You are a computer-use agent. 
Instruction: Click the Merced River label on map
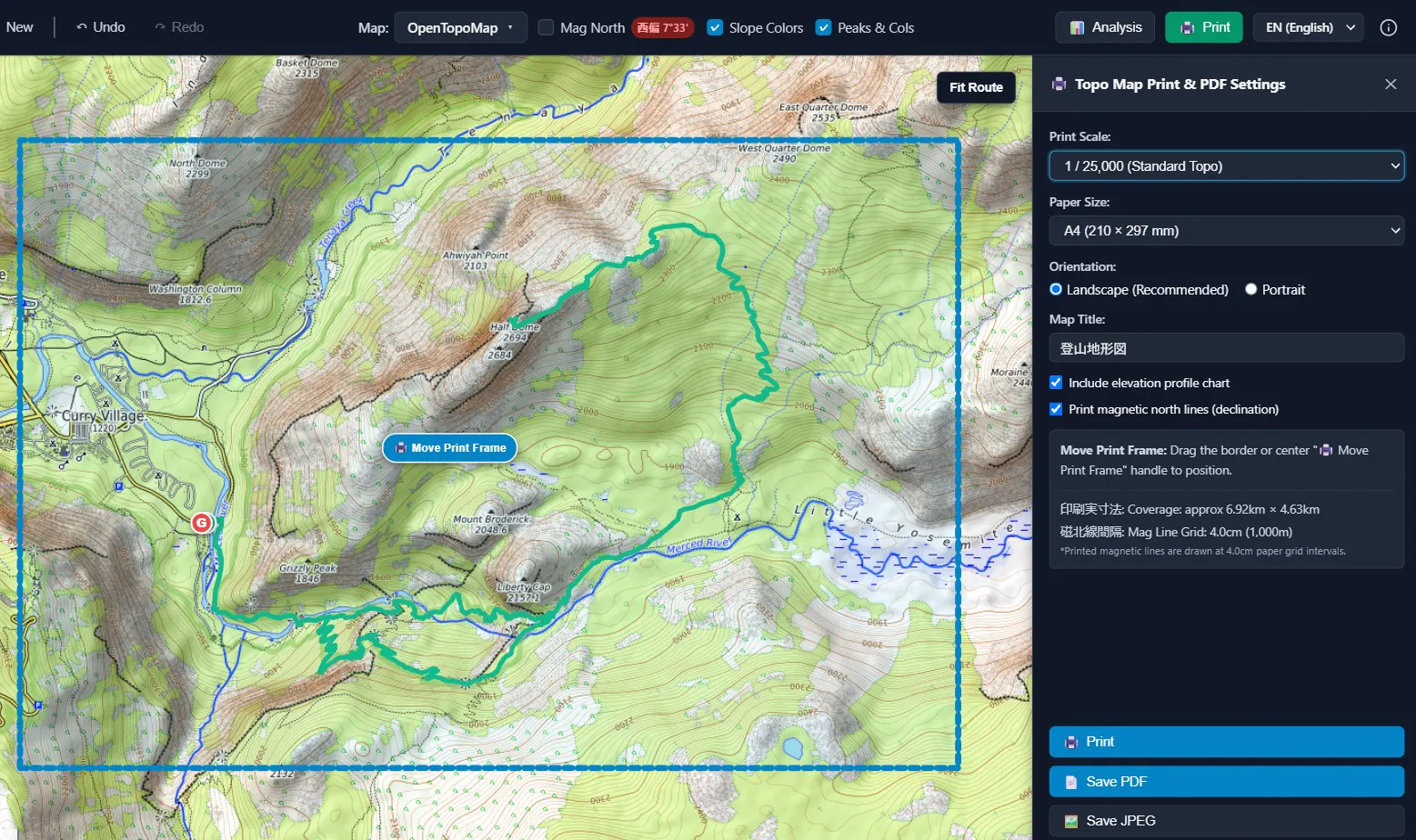[x=698, y=546]
